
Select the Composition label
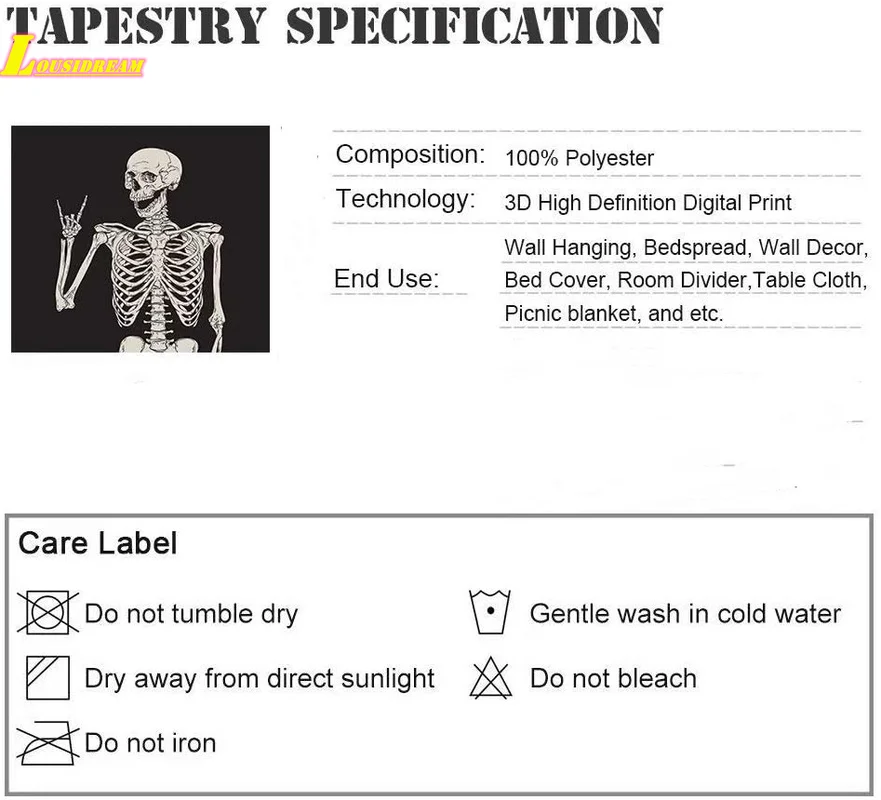(410, 155)
